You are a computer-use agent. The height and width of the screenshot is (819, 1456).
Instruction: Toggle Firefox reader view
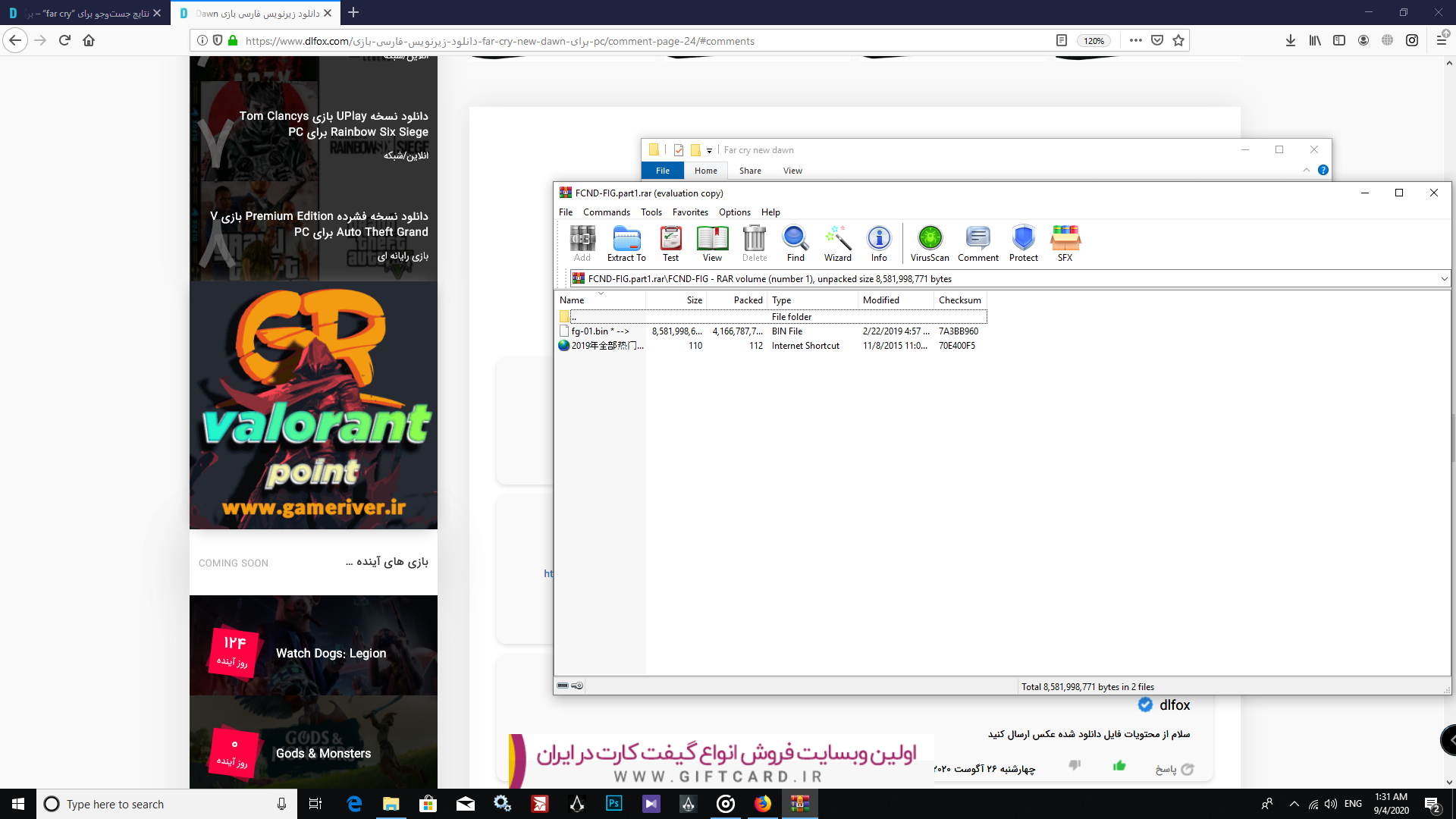point(1062,41)
